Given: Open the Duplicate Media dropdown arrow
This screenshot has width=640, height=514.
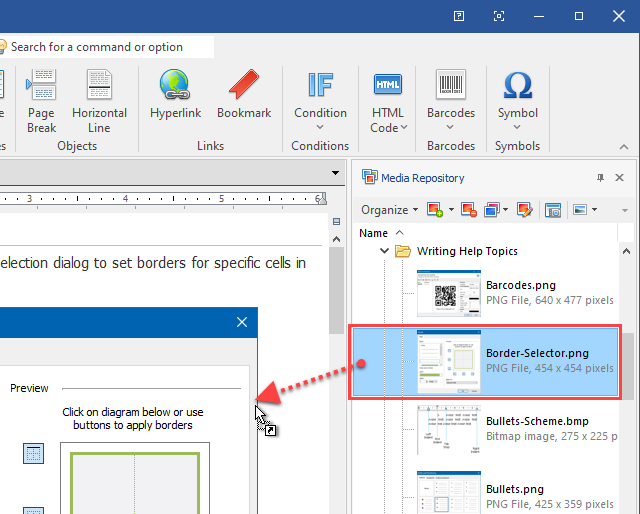Looking at the screenshot, I should point(505,210).
